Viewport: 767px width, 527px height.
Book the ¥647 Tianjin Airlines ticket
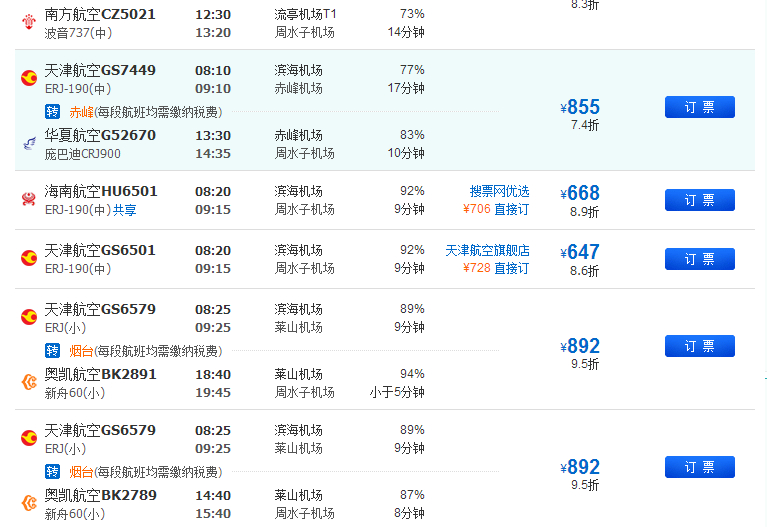click(x=699, y=259)
